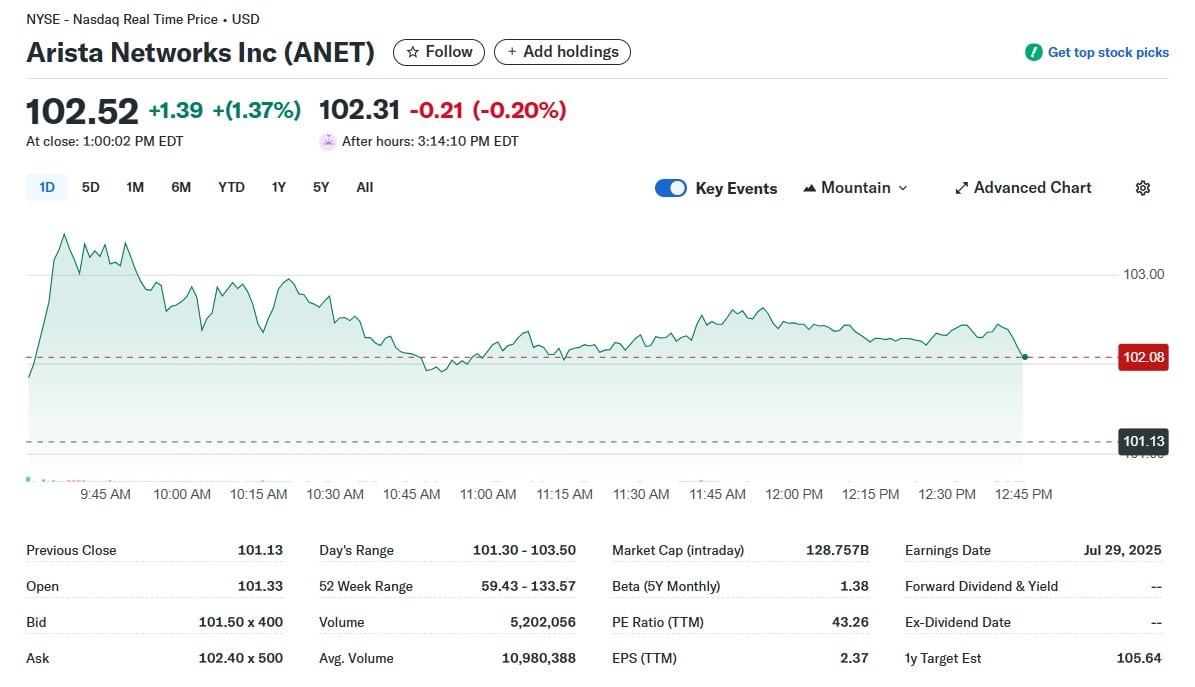Image resolution: width=1195 pixels, height=687 pixels.
Task: Click the 103.00 y-axis label
Action: pos(1144,274)
